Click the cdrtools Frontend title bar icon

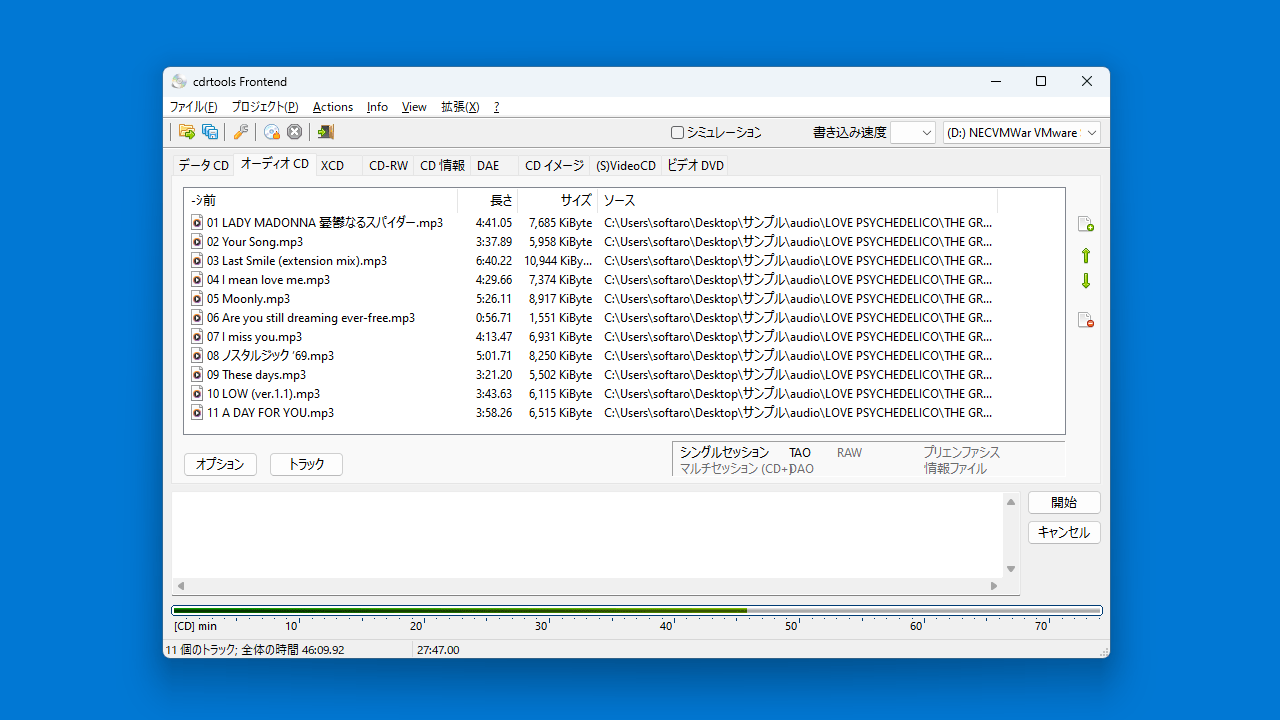point(179,82)
